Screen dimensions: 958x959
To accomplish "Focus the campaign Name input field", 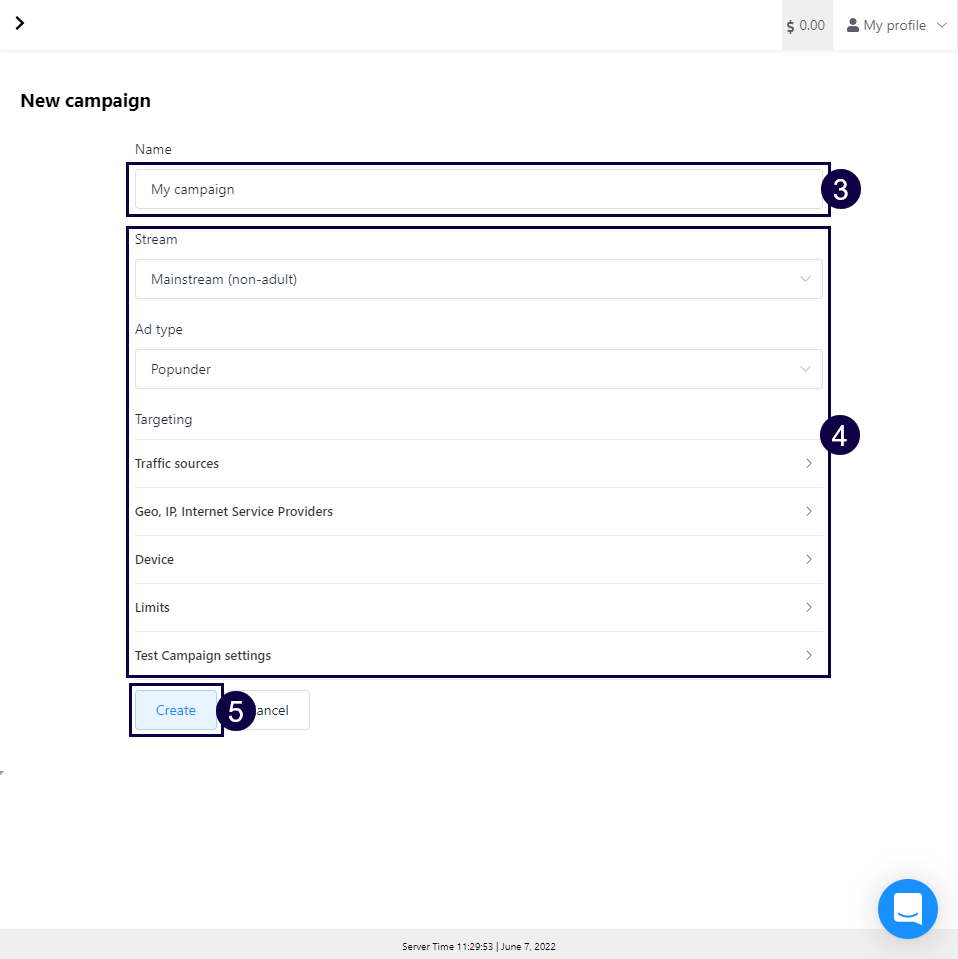I will click(x=478, y=189).
